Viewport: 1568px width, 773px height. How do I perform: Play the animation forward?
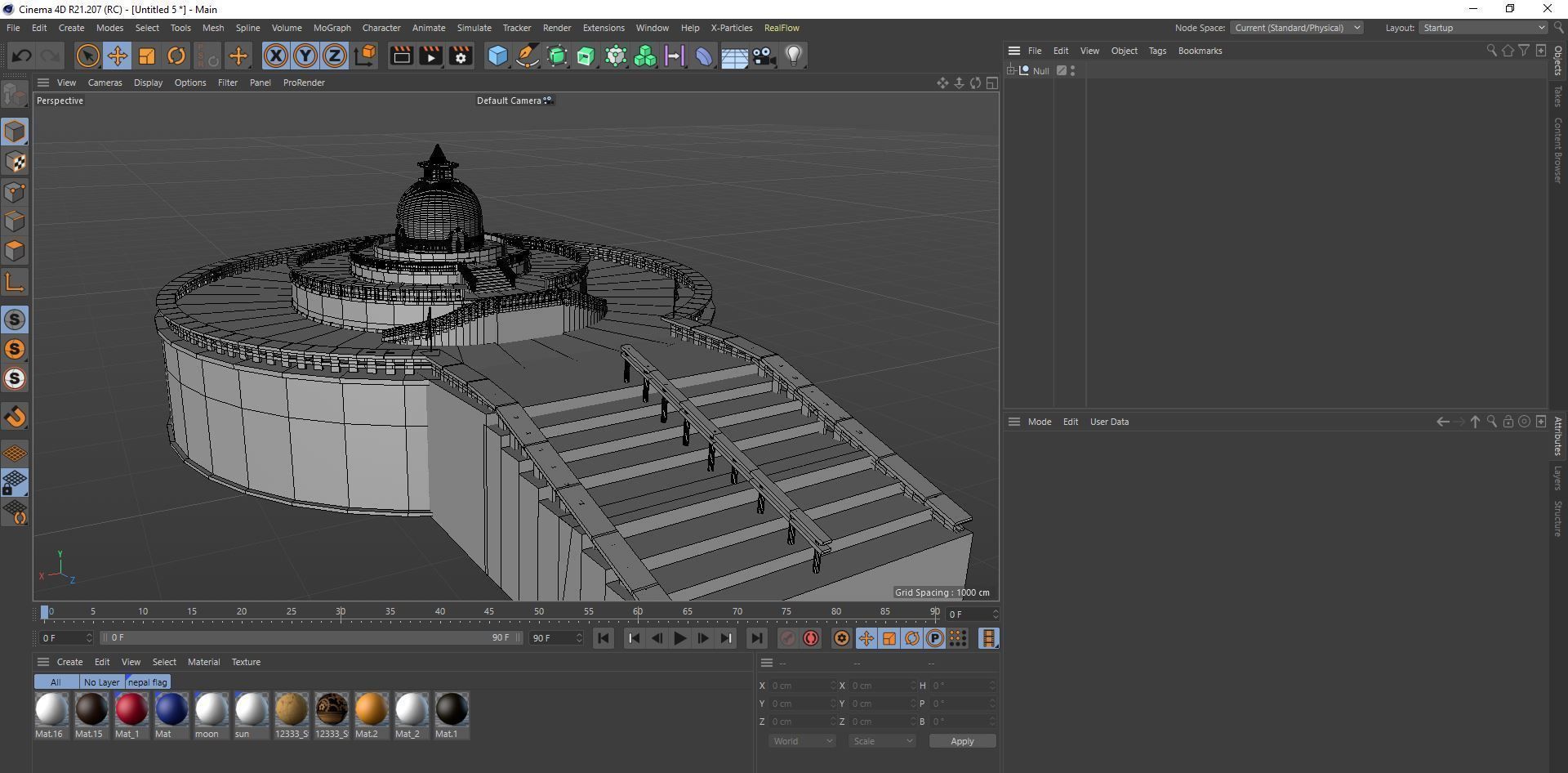[679, 638]
